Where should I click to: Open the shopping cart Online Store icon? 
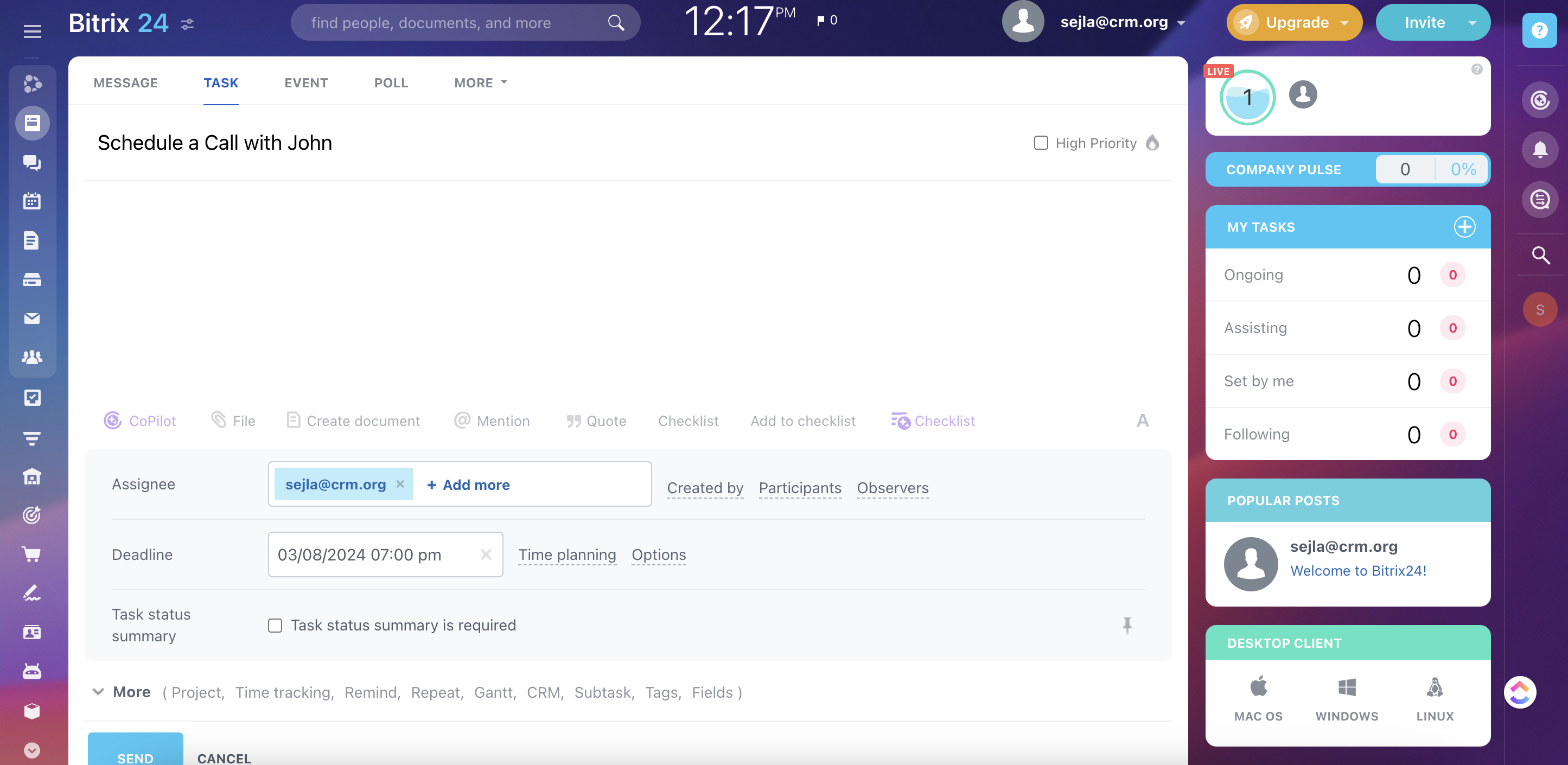pyautogui.click(x=31, y=554)
